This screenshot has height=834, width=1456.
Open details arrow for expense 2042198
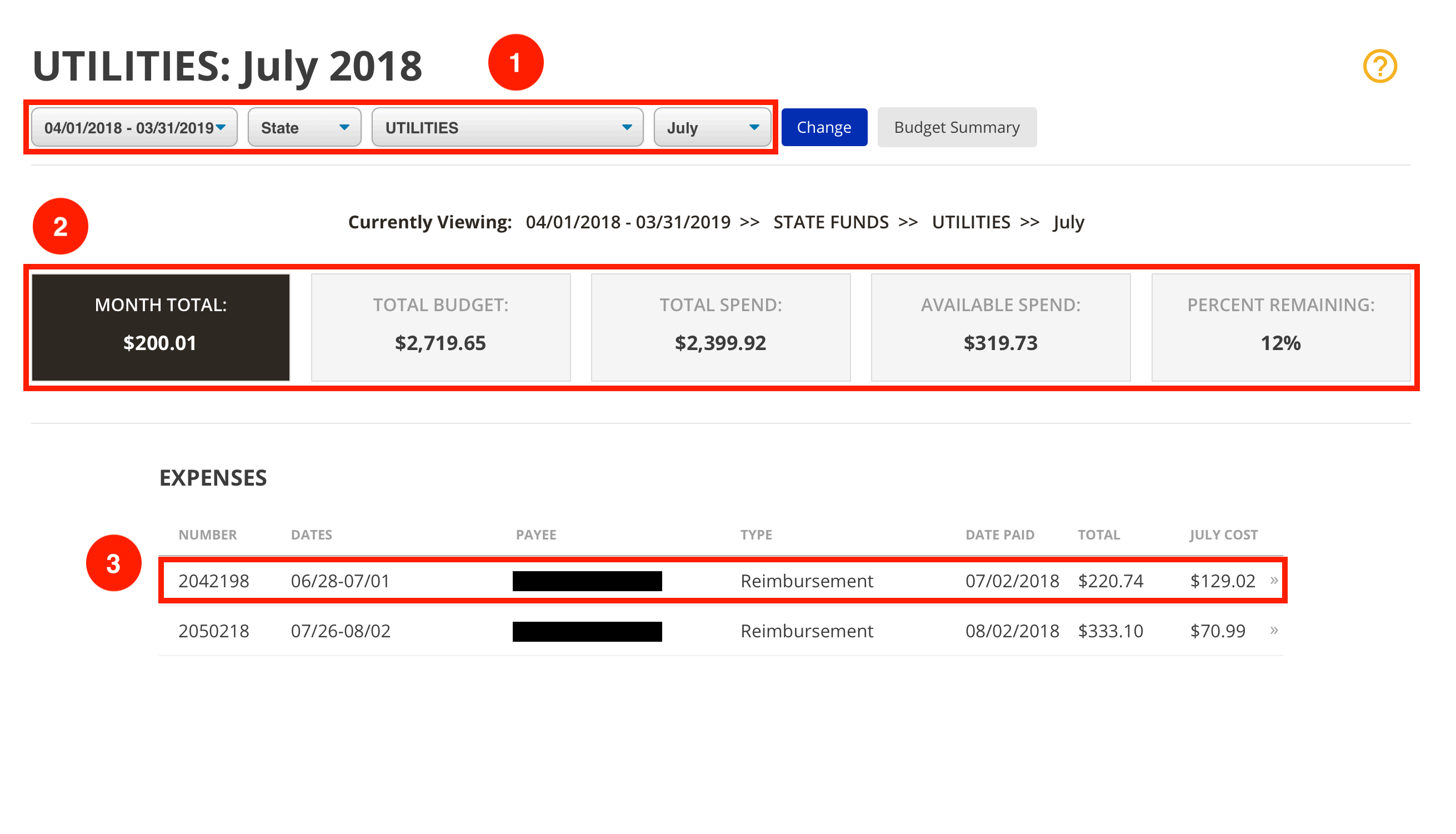pyautogui.click(x=1273, y=580)
